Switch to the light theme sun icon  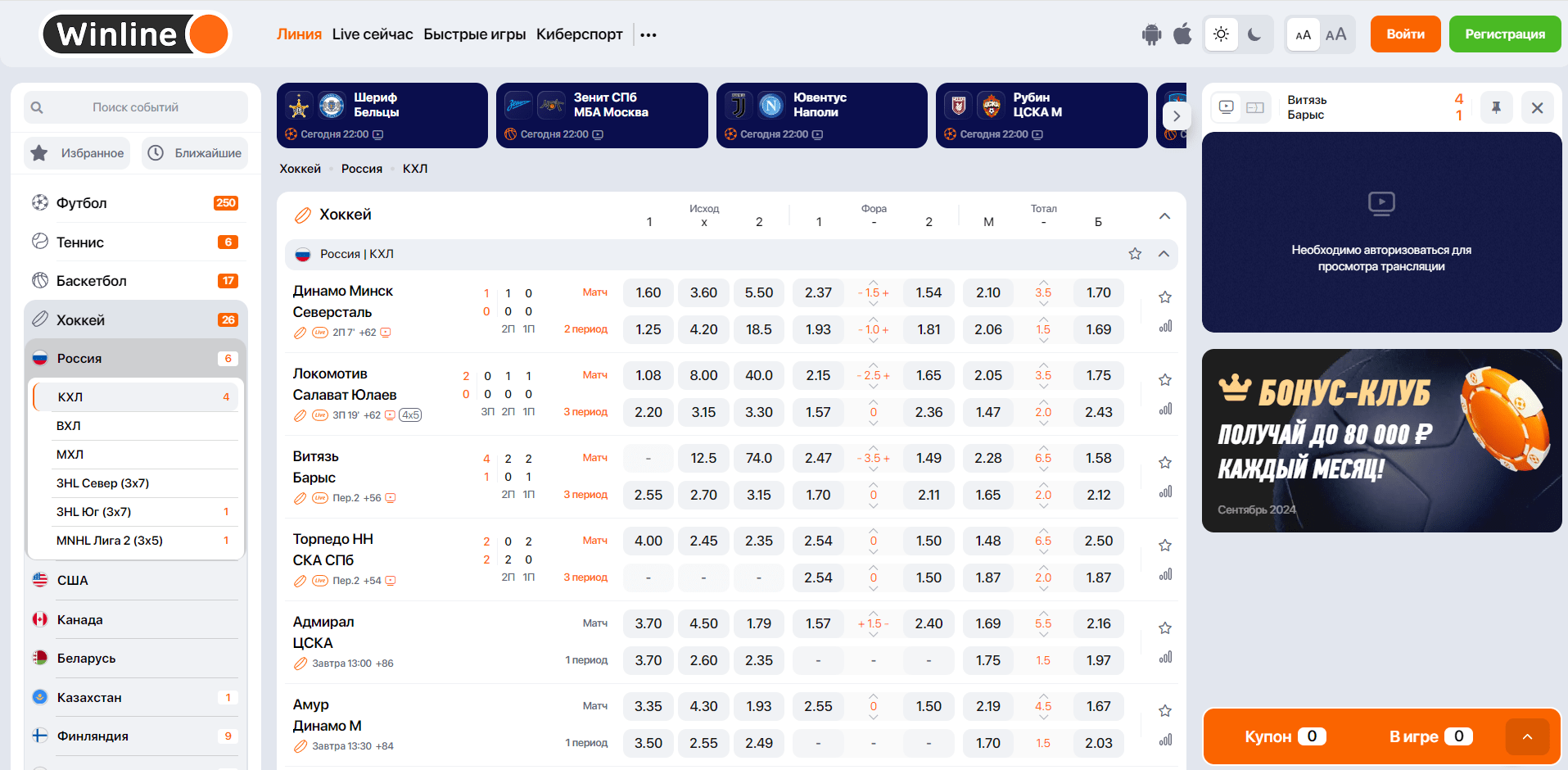1221,34
